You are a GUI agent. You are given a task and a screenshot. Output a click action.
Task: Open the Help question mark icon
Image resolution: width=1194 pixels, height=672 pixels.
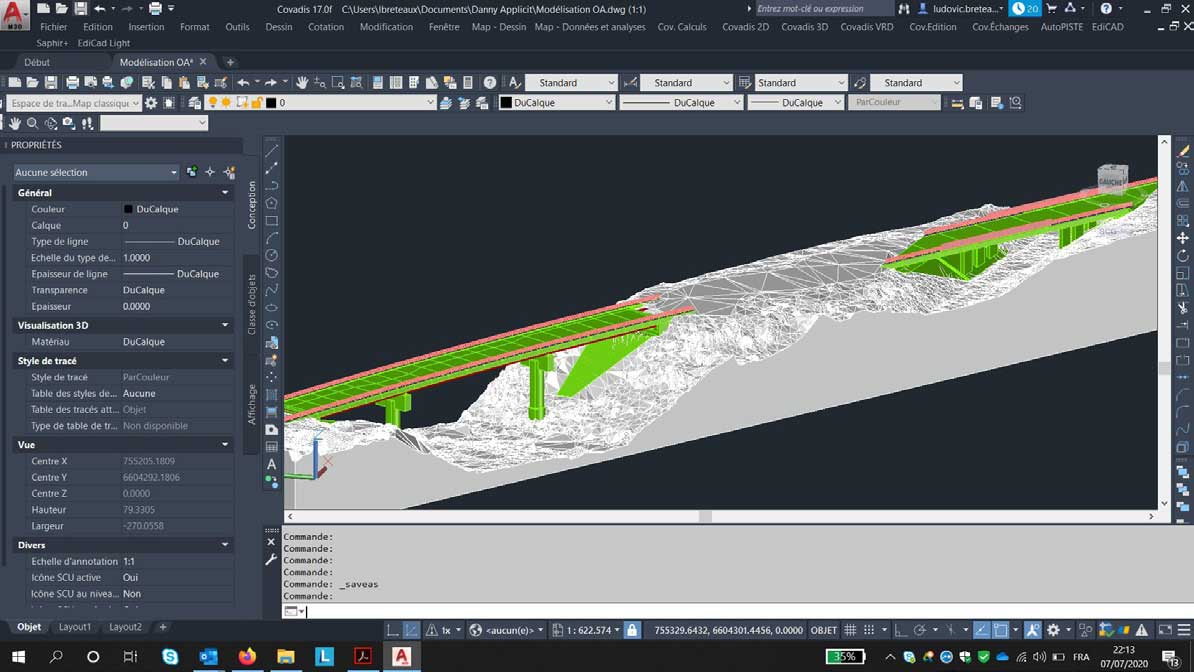point(490,83)
